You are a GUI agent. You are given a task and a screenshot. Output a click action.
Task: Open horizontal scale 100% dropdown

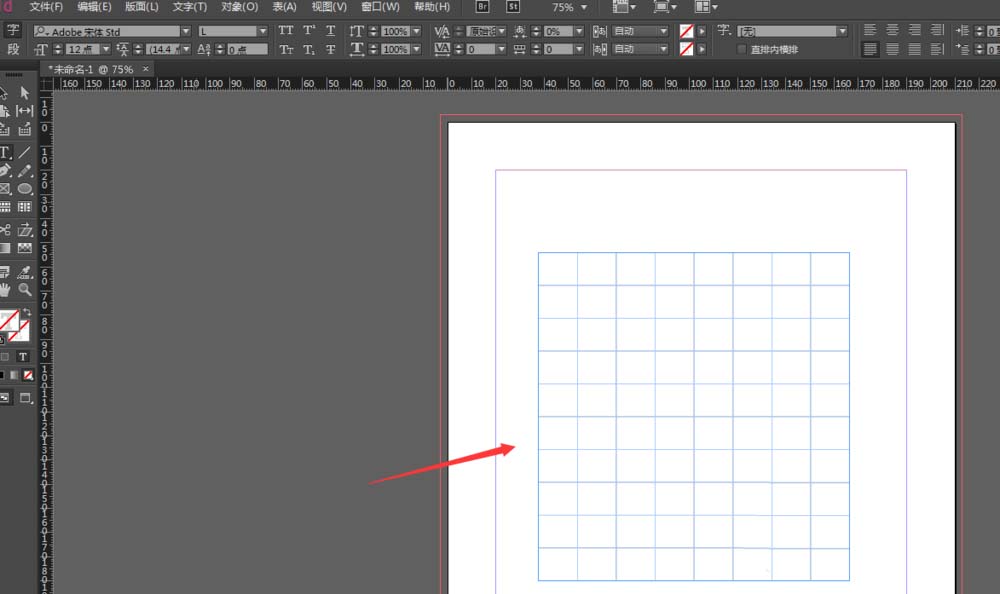click(416, 49)
